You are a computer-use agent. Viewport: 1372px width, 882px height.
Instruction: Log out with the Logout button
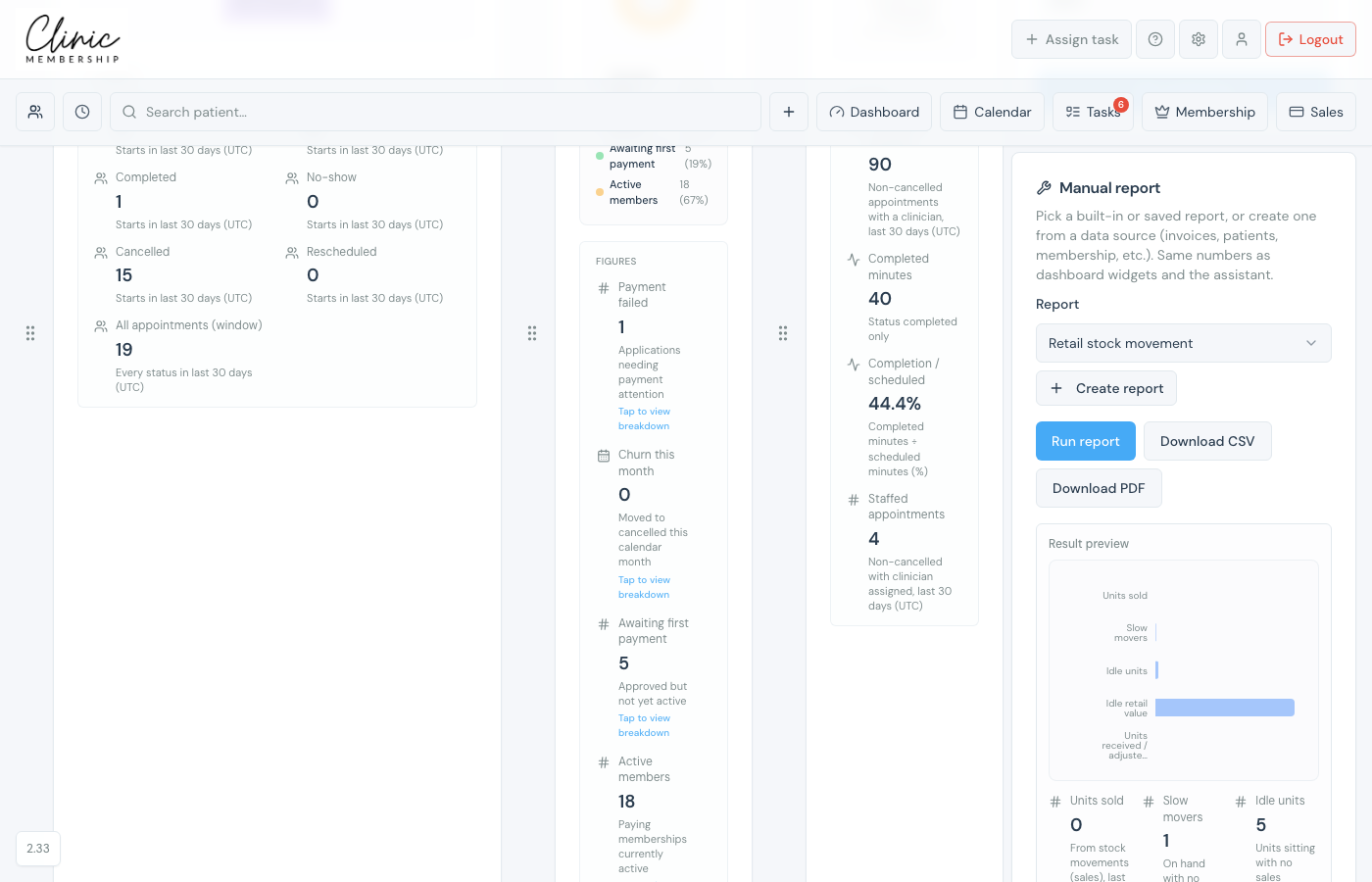(1310, 39)
